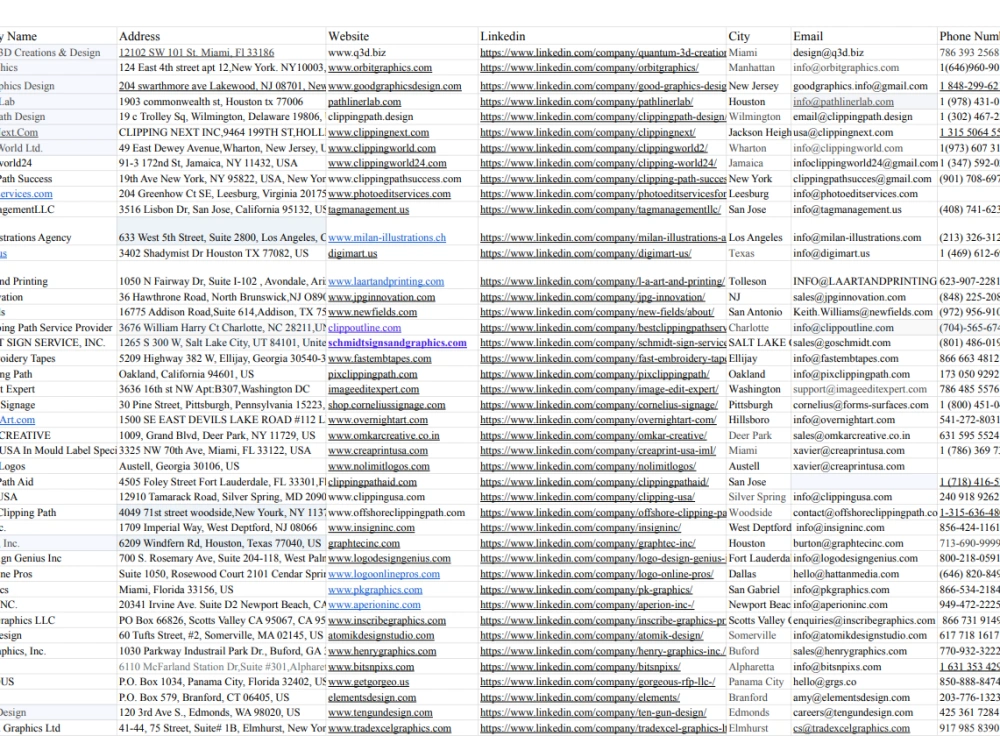1000x750 pixels.
Task: Select the email cell 'sales@jpginnovation.com'
Action: tap(864, 297)
